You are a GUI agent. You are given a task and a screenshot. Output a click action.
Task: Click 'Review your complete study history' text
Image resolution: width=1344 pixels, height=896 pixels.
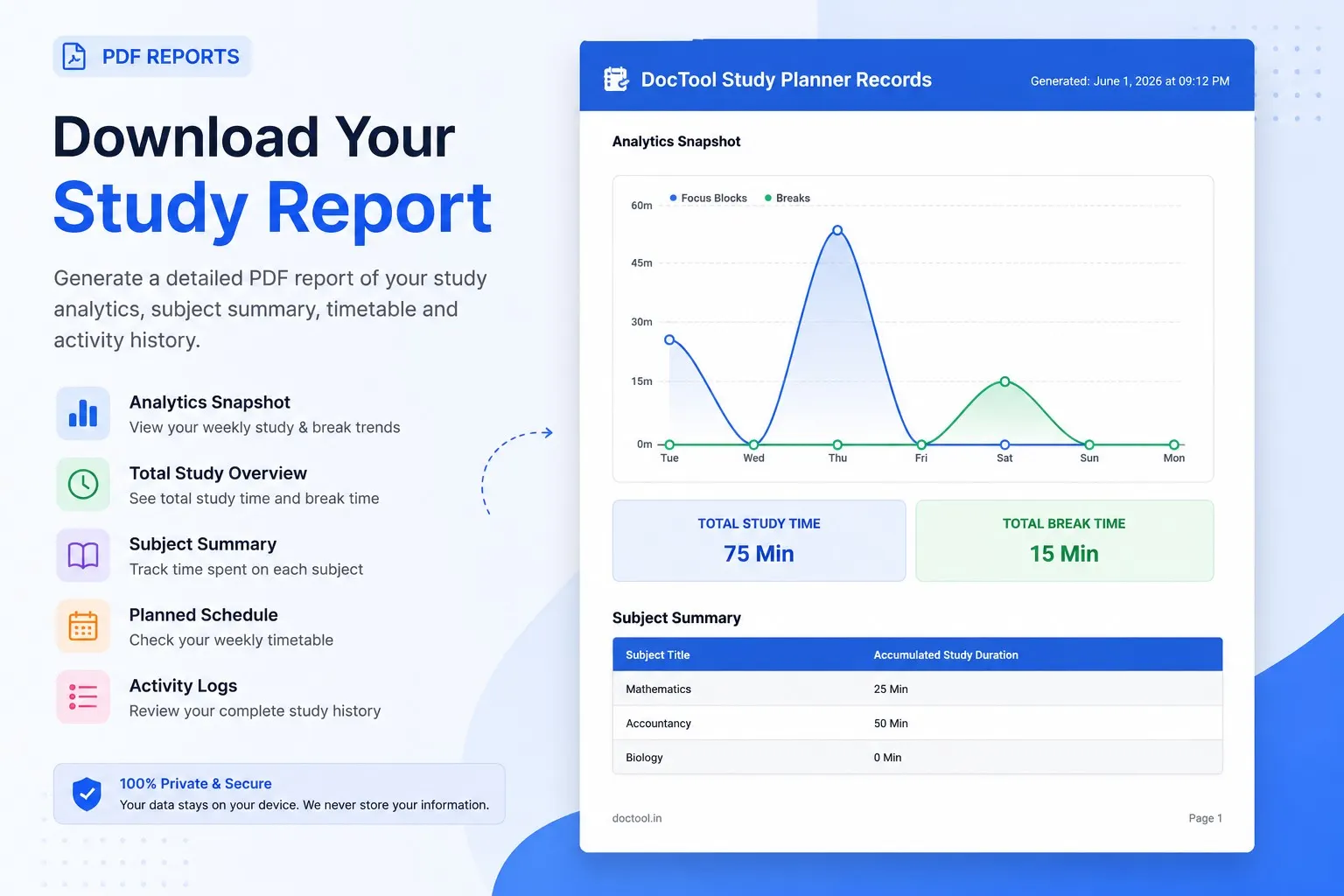[x=255, y=711]
